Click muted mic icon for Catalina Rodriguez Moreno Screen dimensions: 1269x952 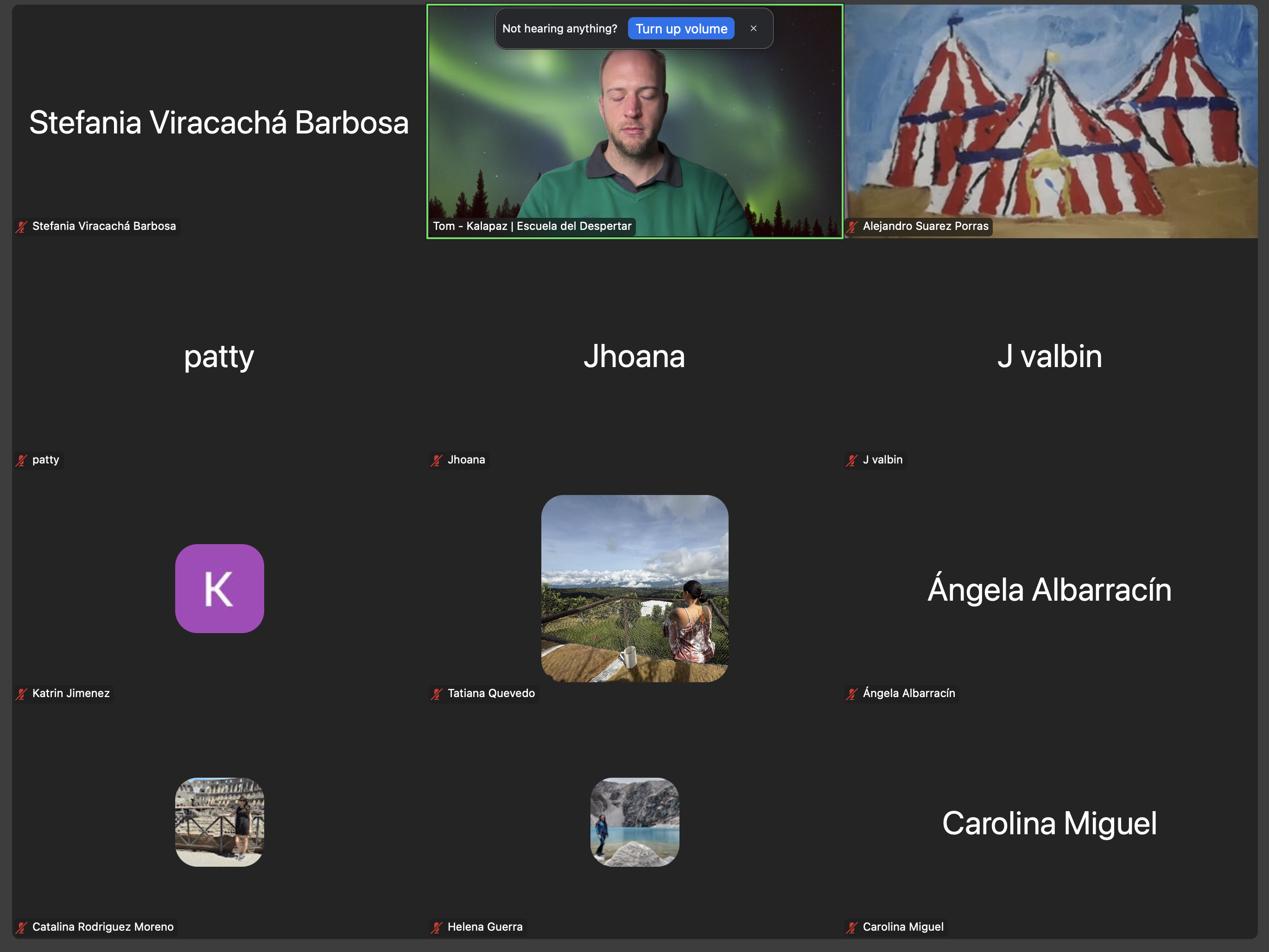(22, 927)
